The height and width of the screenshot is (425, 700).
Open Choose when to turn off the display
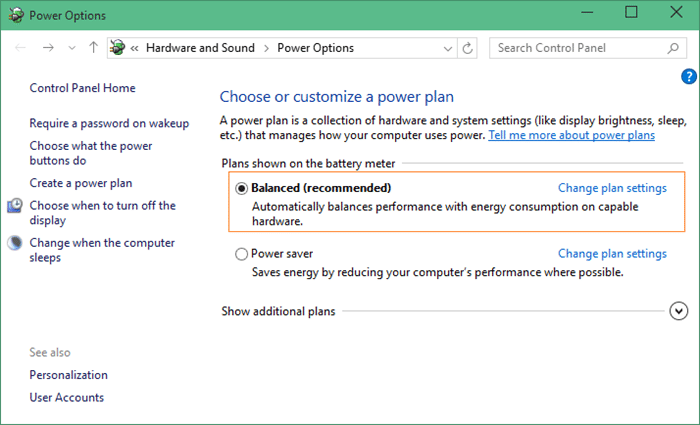pyautogui.click(x=103, y=213)
